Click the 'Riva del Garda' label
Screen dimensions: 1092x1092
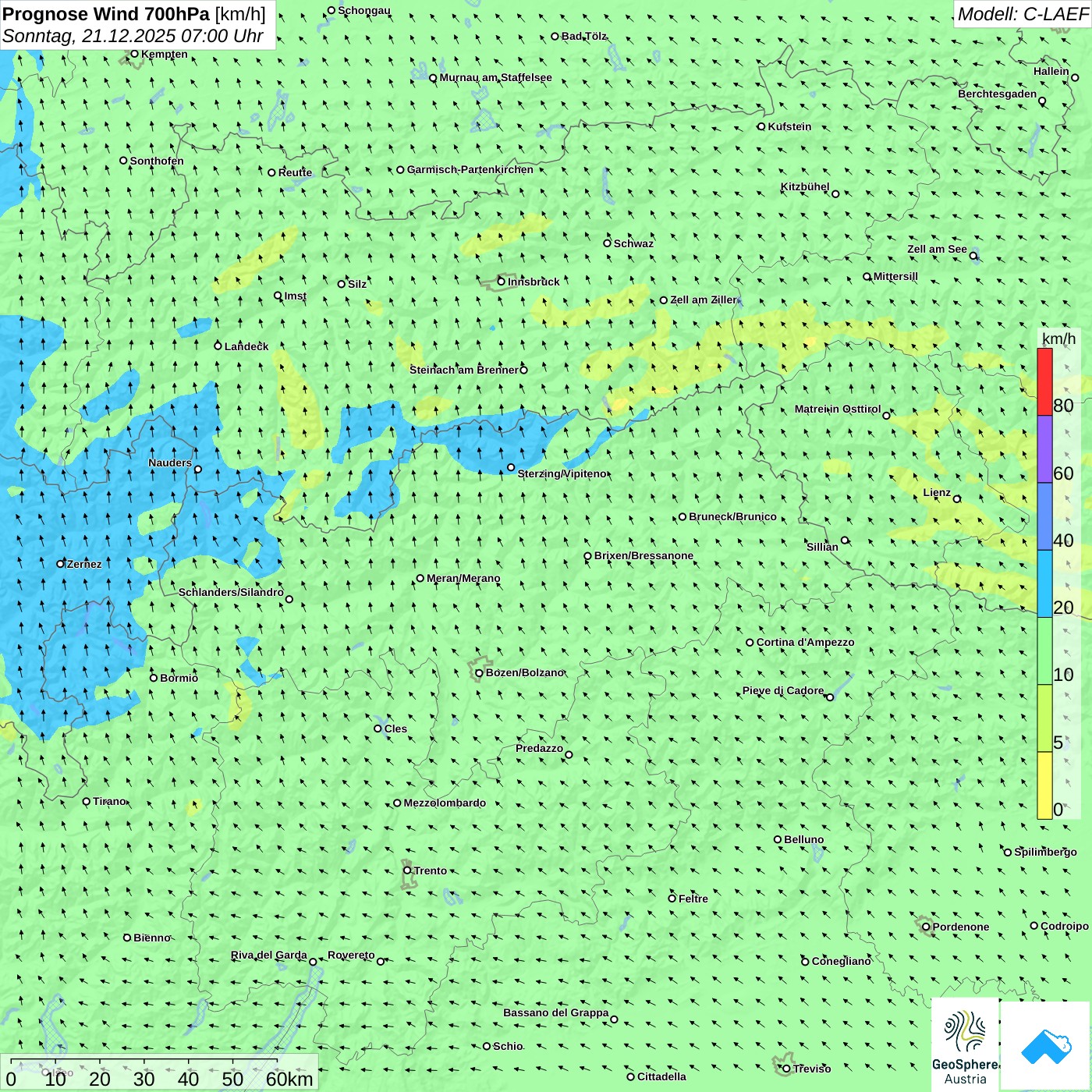(x=269, y=955)
